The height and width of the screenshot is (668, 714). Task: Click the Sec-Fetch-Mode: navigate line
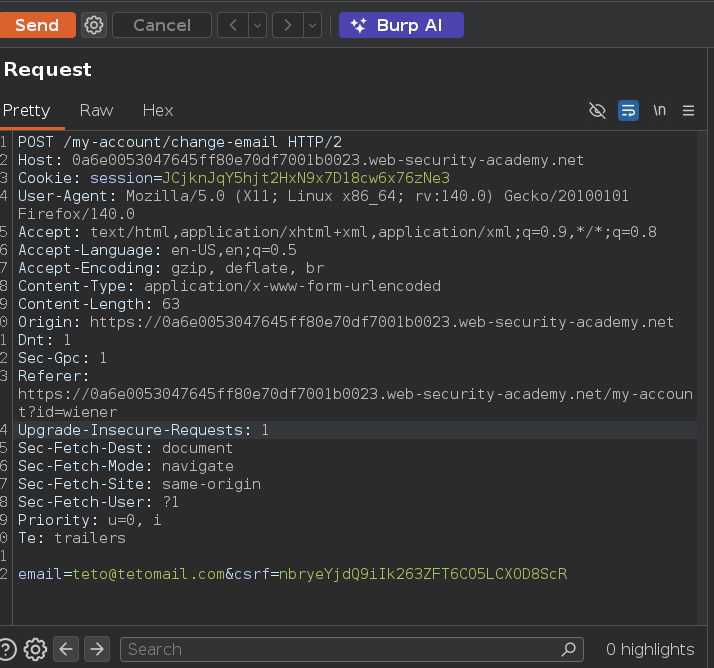pyautogui.click(x=126, y=466)
